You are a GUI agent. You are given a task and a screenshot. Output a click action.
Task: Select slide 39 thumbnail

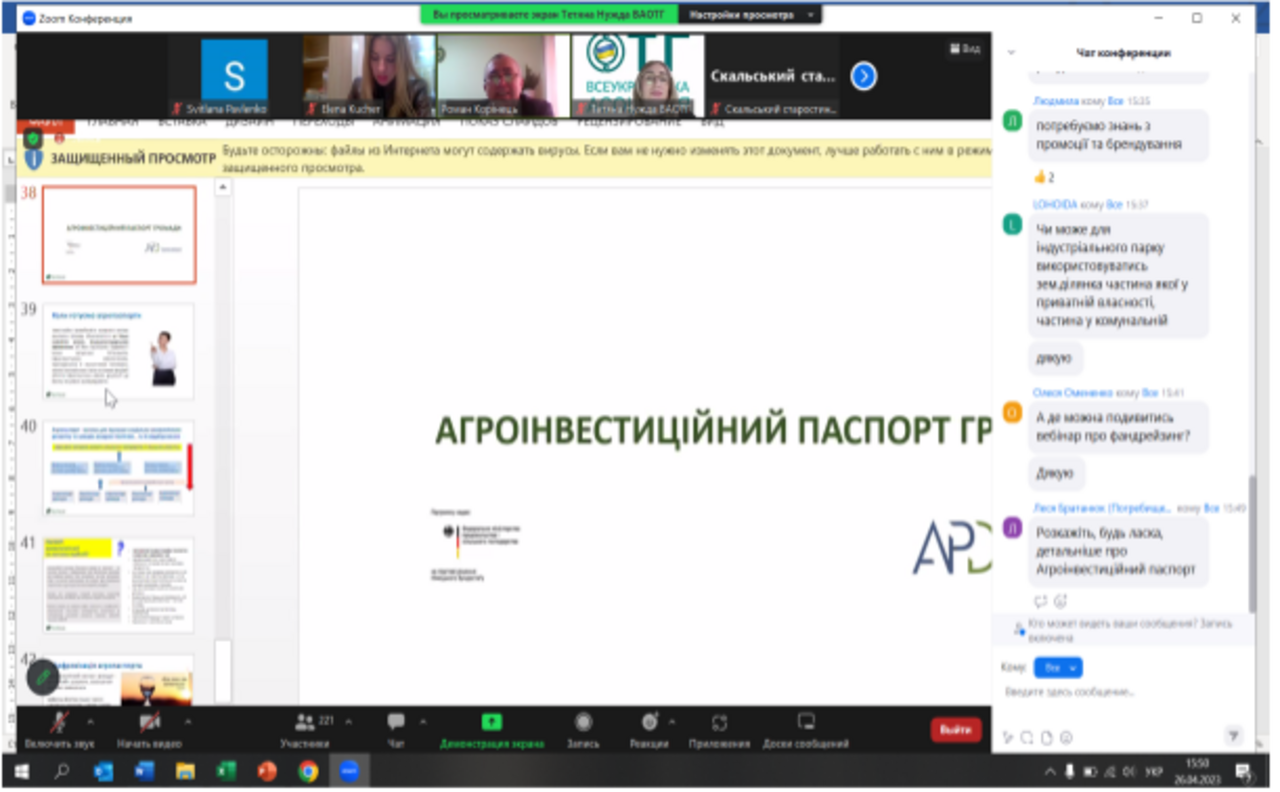118,350
